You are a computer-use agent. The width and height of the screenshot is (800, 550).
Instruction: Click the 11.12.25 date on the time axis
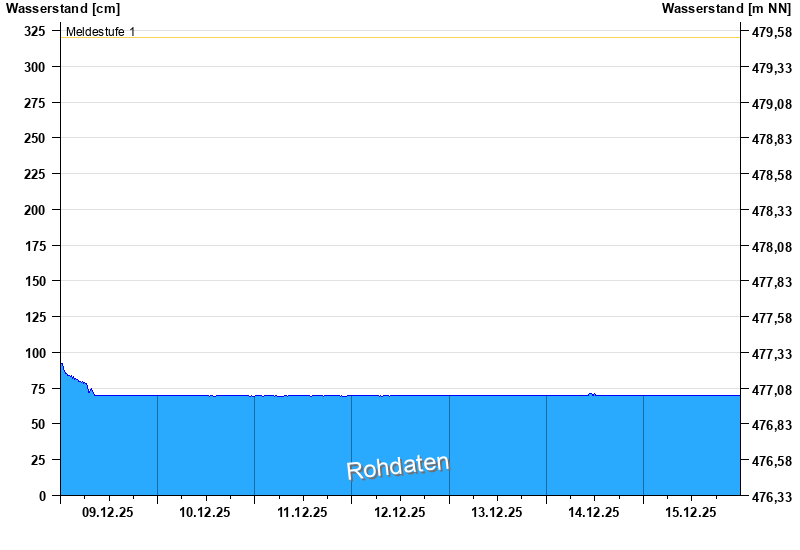pos(302,512)
